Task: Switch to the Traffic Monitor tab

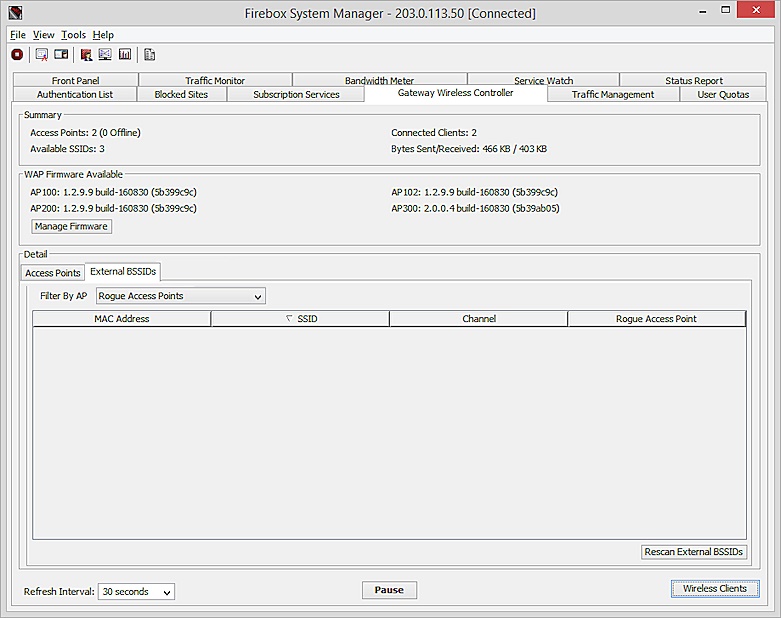Action: (x=215, y=80)
